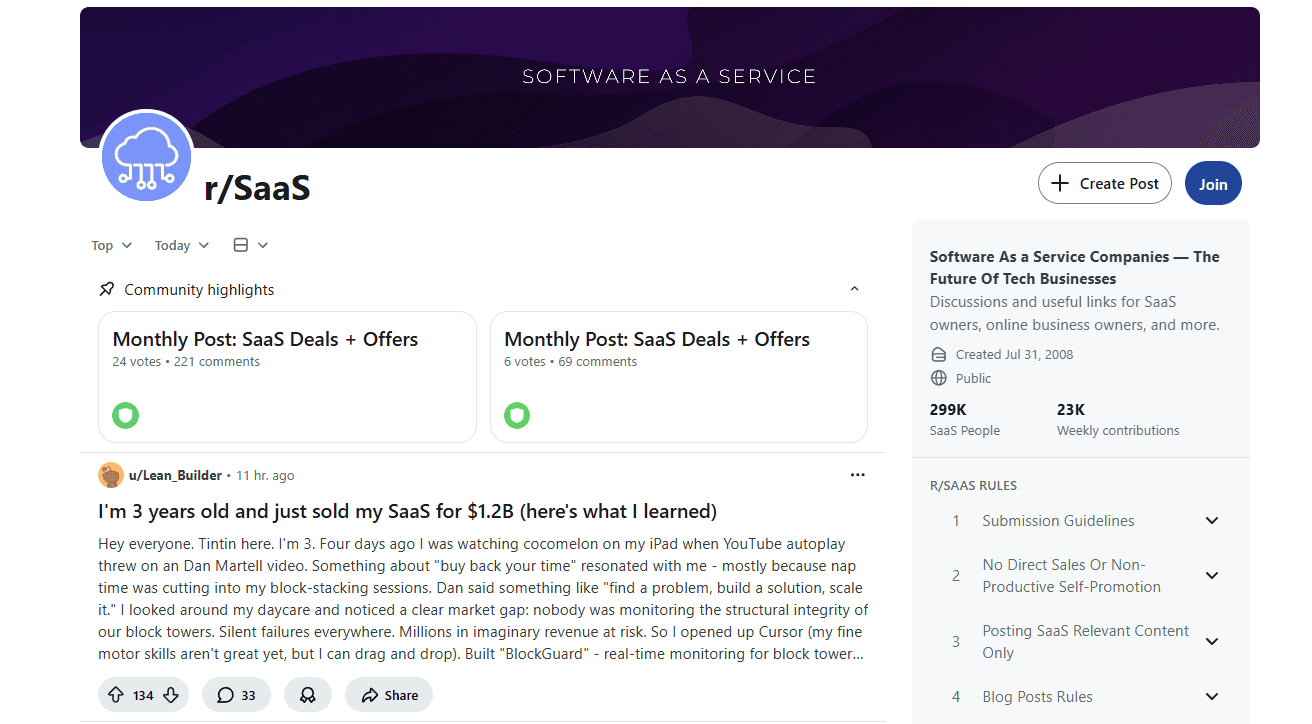Image resolution: width=1312 pixels, height=724 pixels.
Task: Click the '11 hr. ago' timestamp
Action: (x=265, y=476)
